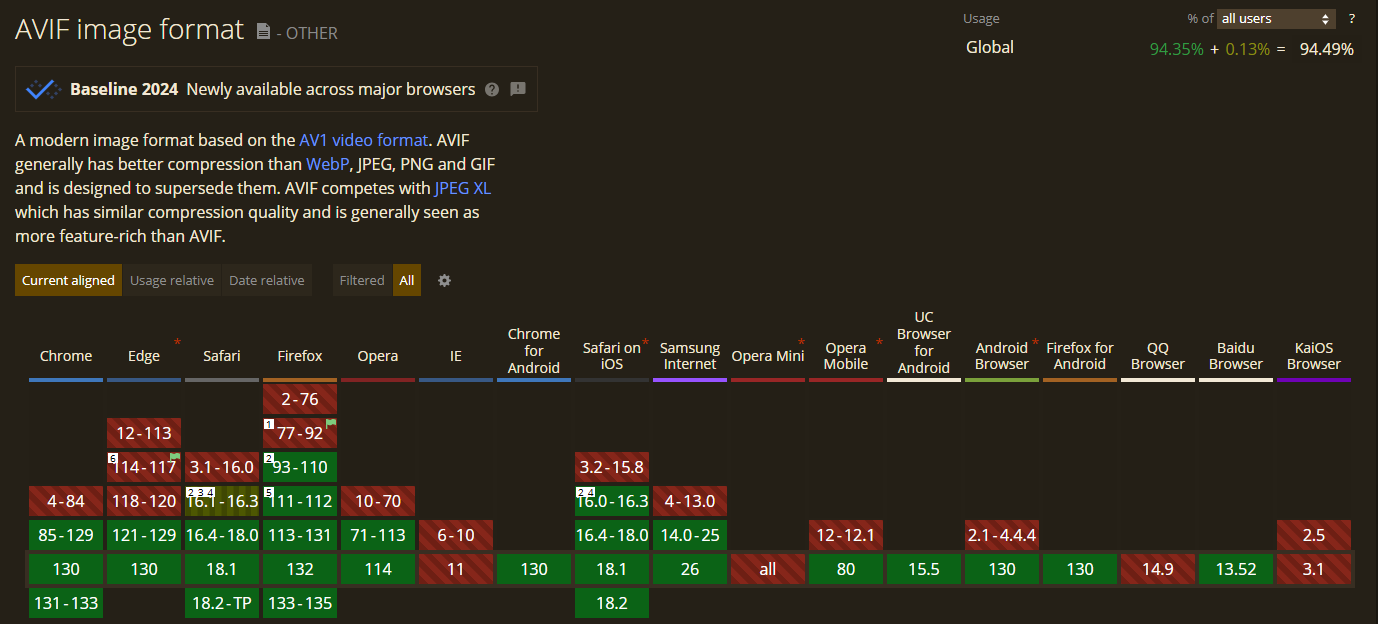Screen dimensions: 1378x624
Task: Click the IE 6-10 cell
Action: click(x=456, y=535)
